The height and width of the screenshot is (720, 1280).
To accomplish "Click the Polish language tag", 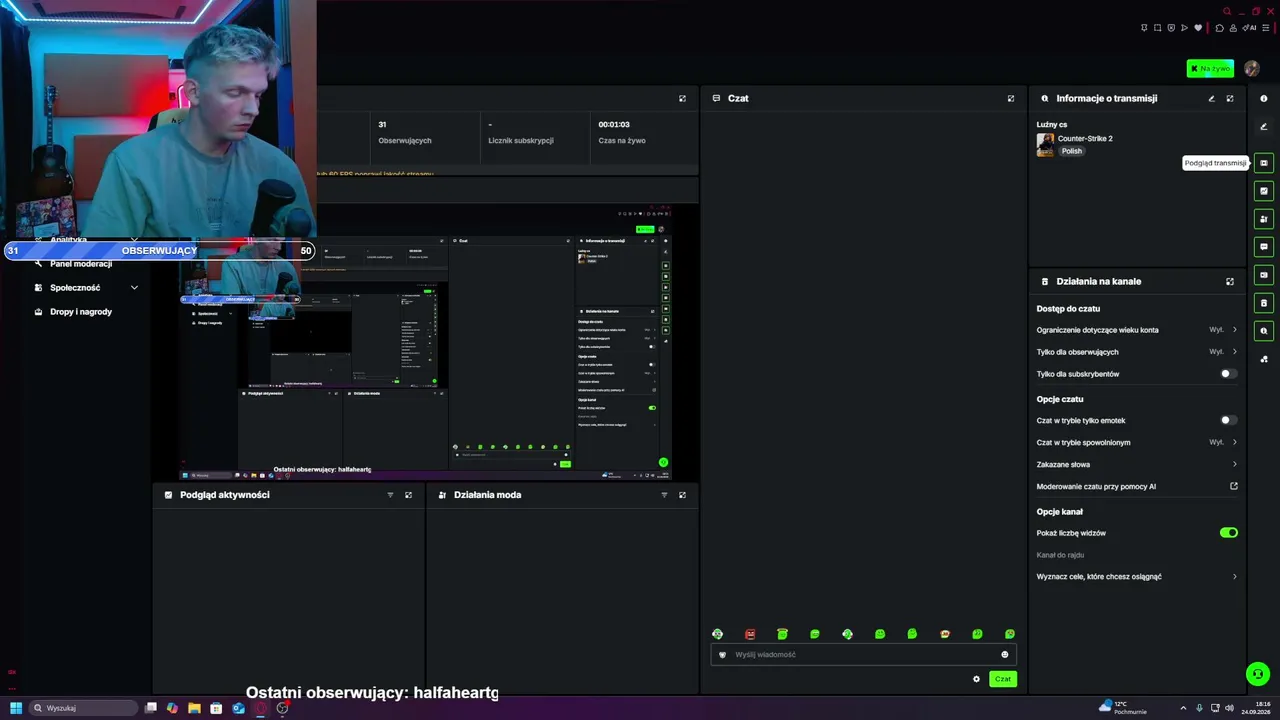I will pos(1072,151).
